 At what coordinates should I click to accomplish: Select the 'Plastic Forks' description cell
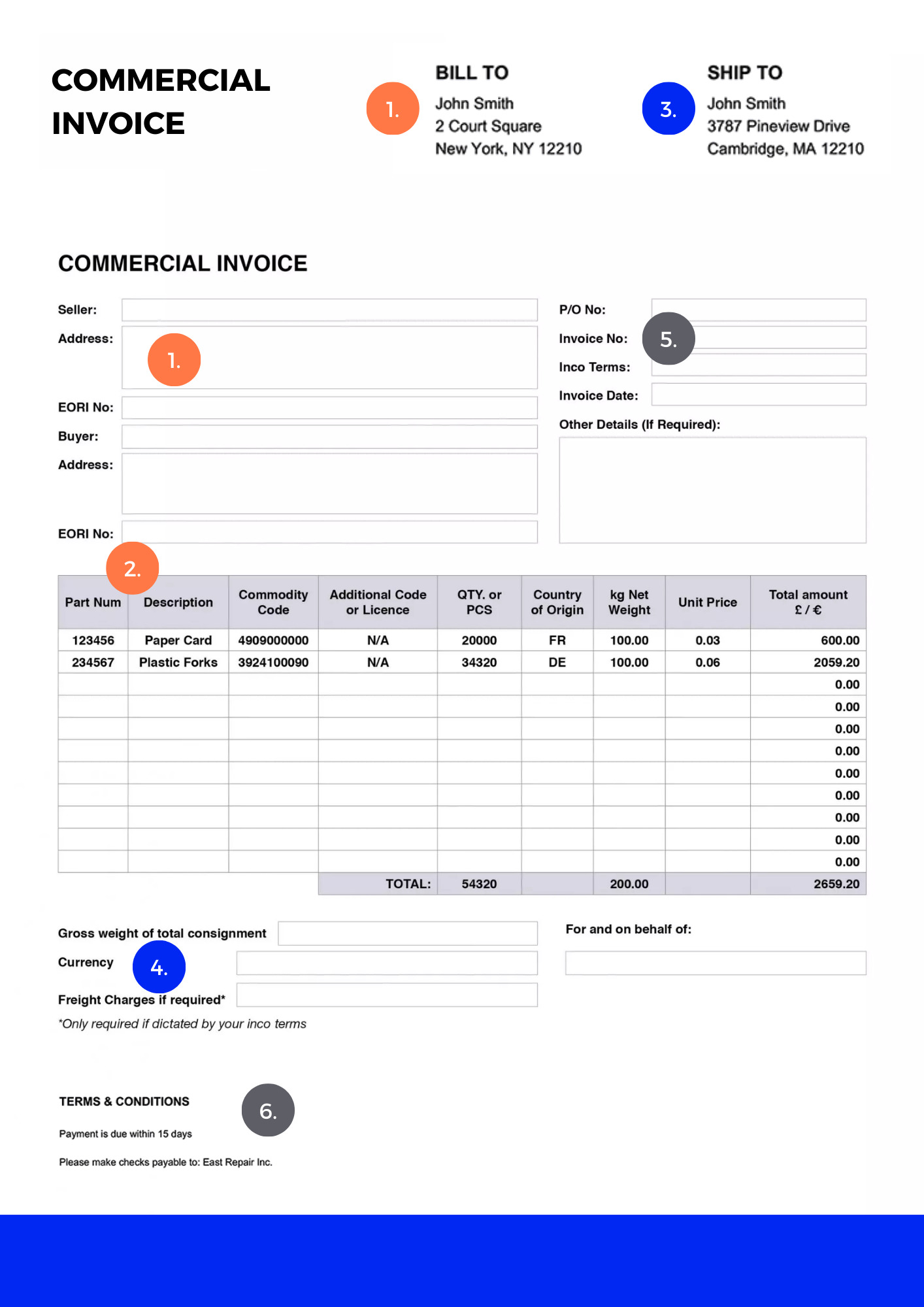click(178, 663)
